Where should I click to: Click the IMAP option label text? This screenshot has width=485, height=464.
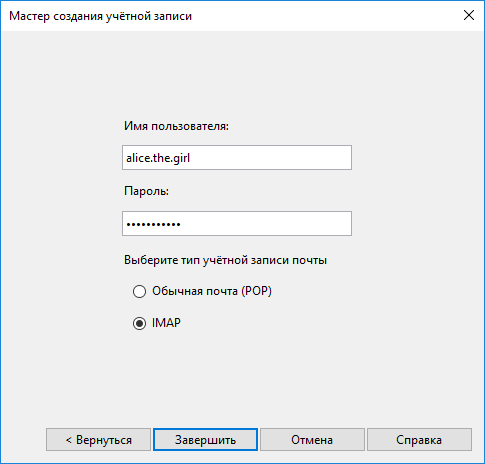166,323
